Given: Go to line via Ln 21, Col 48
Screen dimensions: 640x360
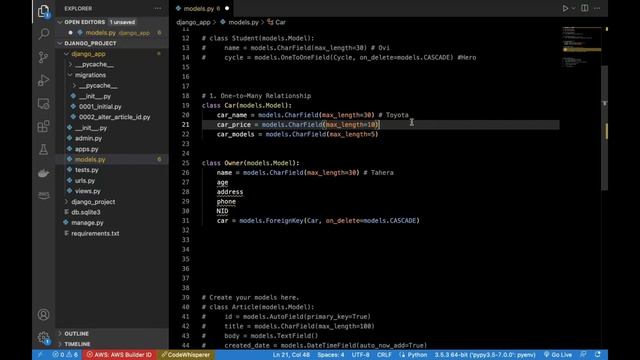Looking at the screenshot, I should pos(291,355).
